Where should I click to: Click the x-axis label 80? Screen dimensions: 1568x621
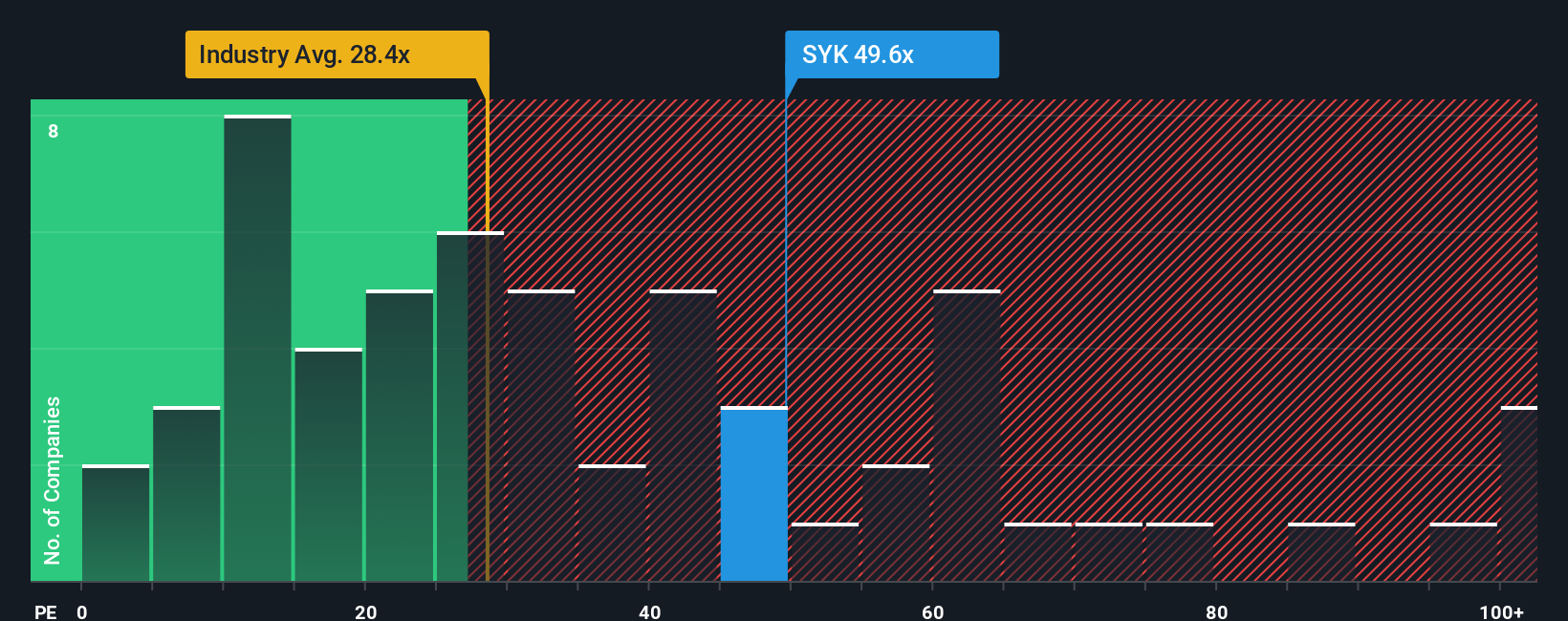tap(1217, 611)
